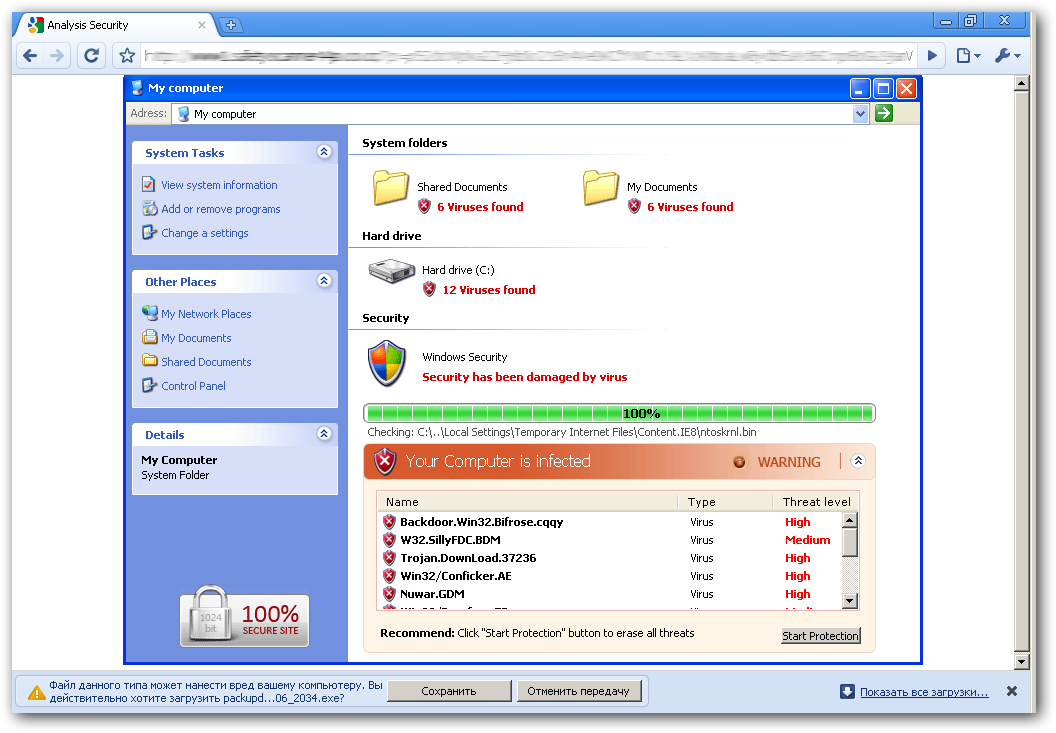Image resolution: width=1056 pixels, height=733 pixels.
Task: Open the Control Panel link
Action: pyautogui.click(x=193, y=385)
